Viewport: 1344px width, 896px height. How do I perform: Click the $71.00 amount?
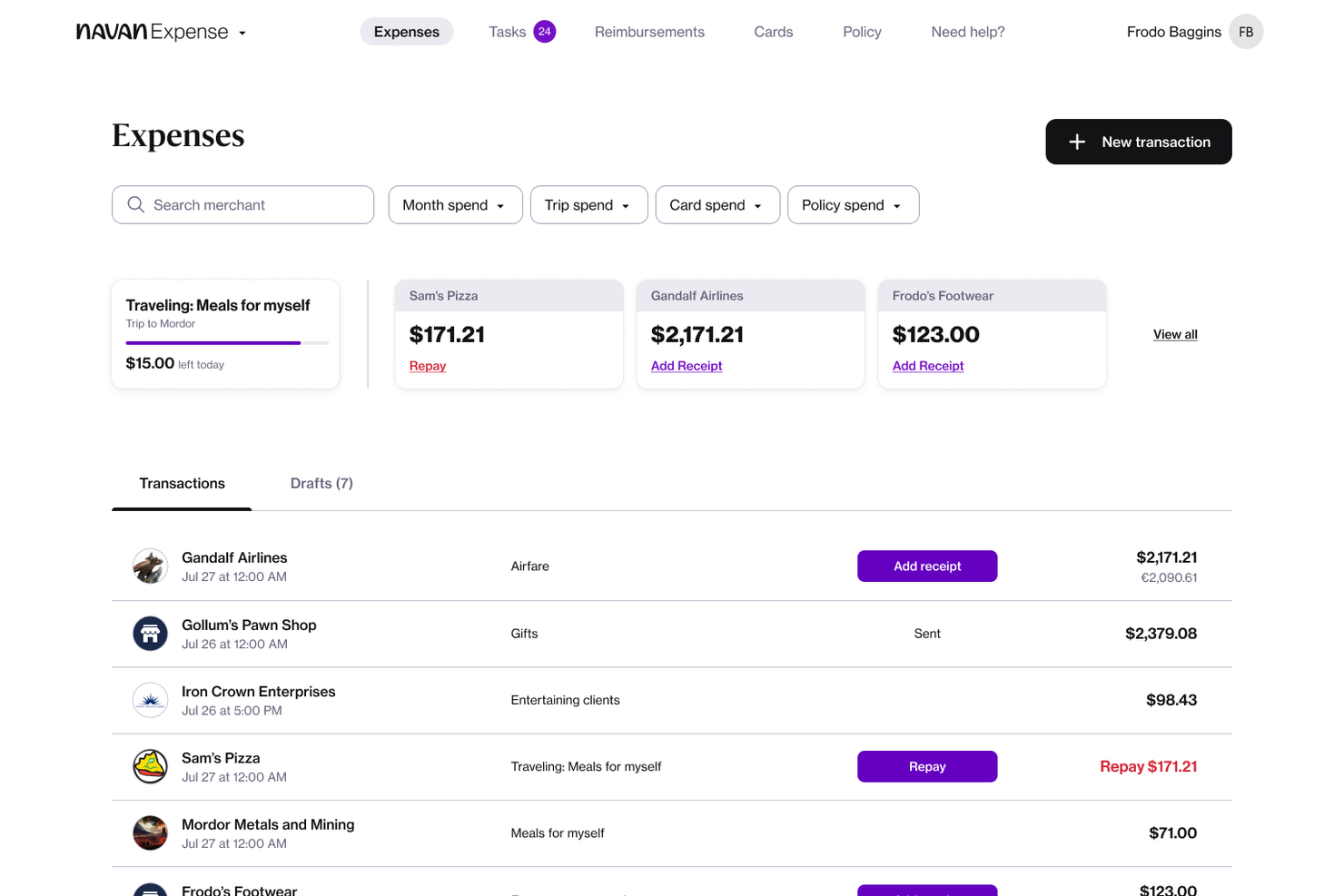click(1173, 833)
